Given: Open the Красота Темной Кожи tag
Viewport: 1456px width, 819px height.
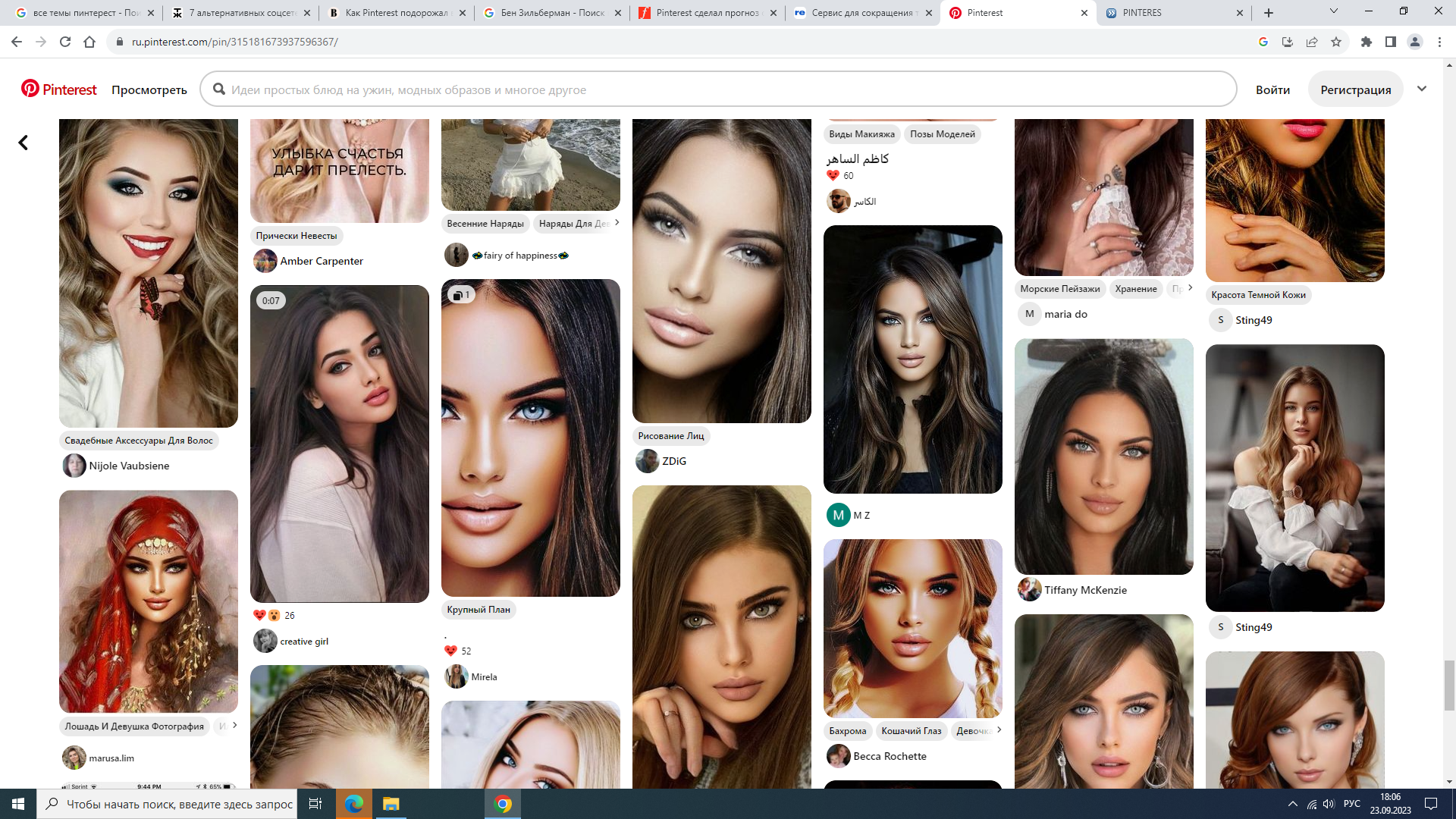Looking at the screenshot, I should 1258,295.
